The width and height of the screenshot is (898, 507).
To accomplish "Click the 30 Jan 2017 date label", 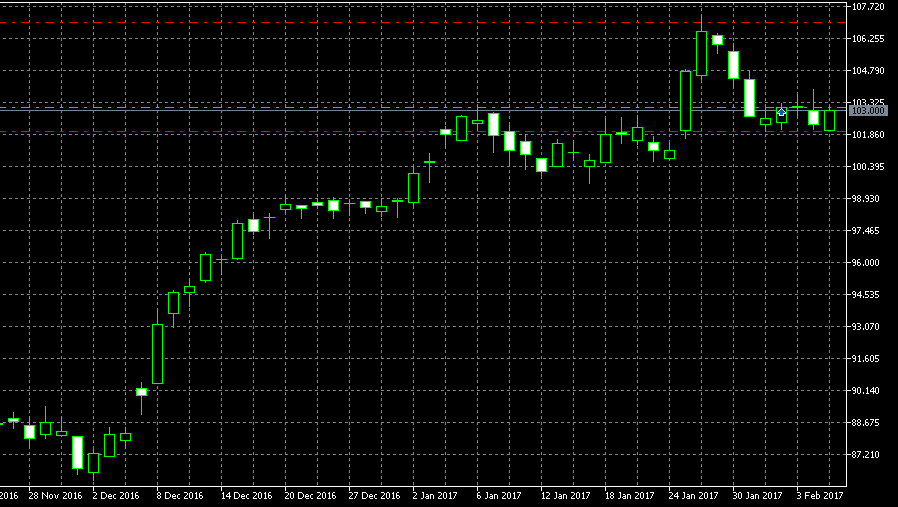I will [758, 496].
